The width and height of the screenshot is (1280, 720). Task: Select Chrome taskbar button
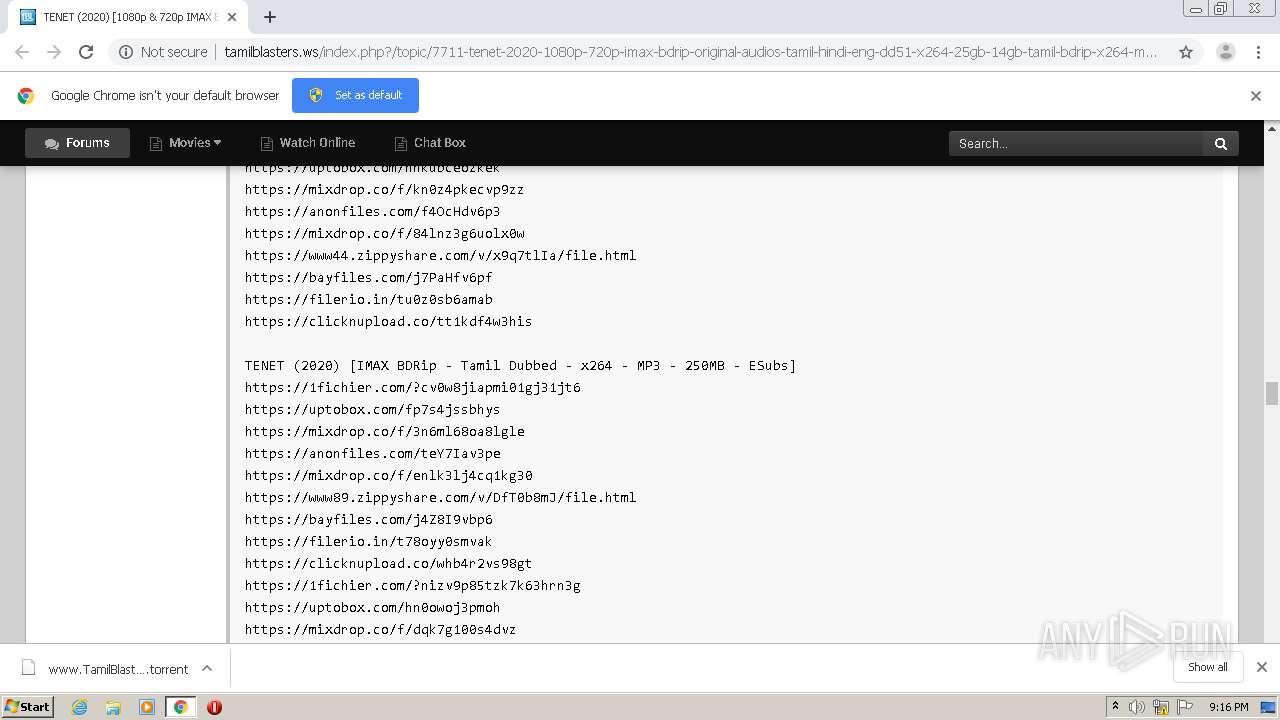pos(181,707)
